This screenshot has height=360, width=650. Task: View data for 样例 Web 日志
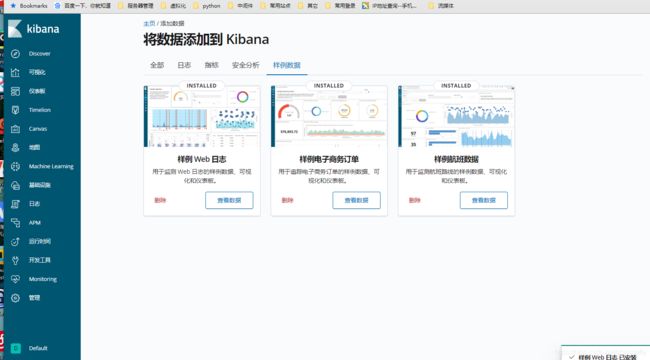point(229,200)
